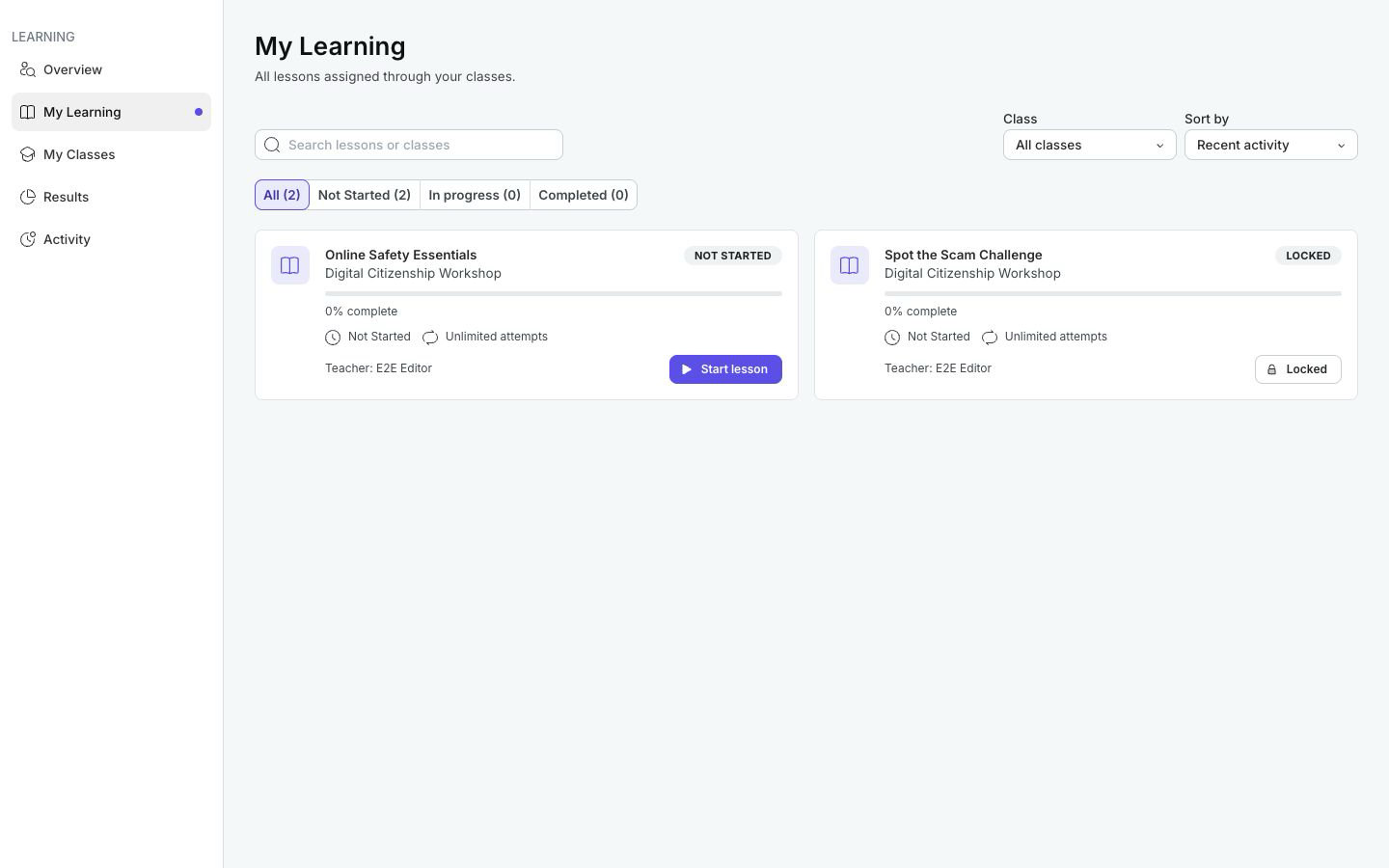Screen dimensions: 1389x868
Task: Click clock icon on Spot the Scam card
Action: pos(892,338)
